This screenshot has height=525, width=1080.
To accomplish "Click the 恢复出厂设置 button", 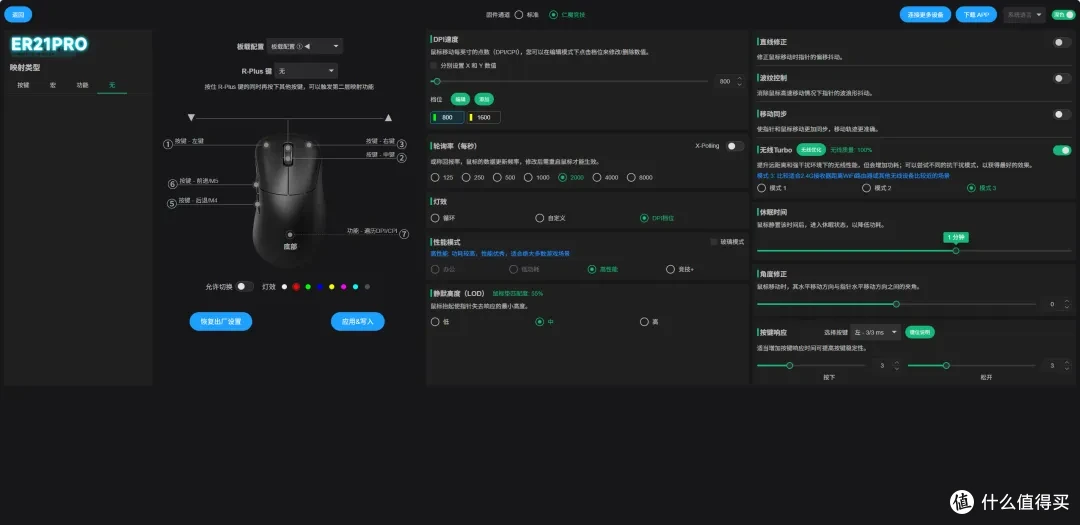I will [x=220, y=322].
